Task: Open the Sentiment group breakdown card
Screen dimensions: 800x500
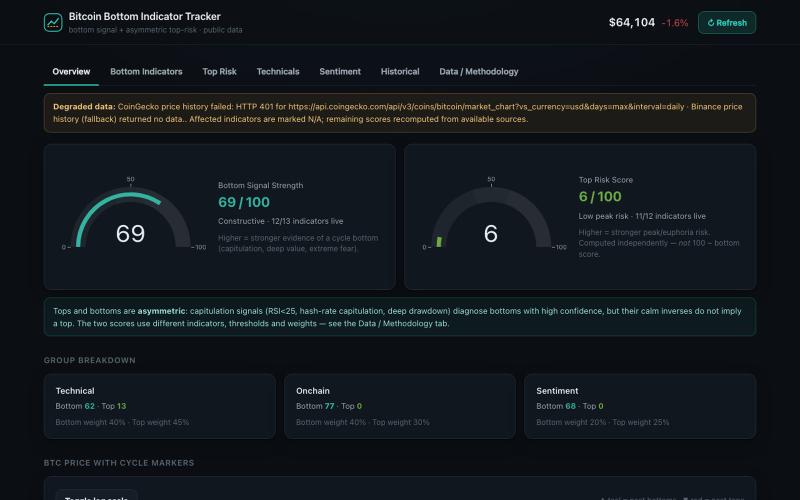Action: [640, 406]
